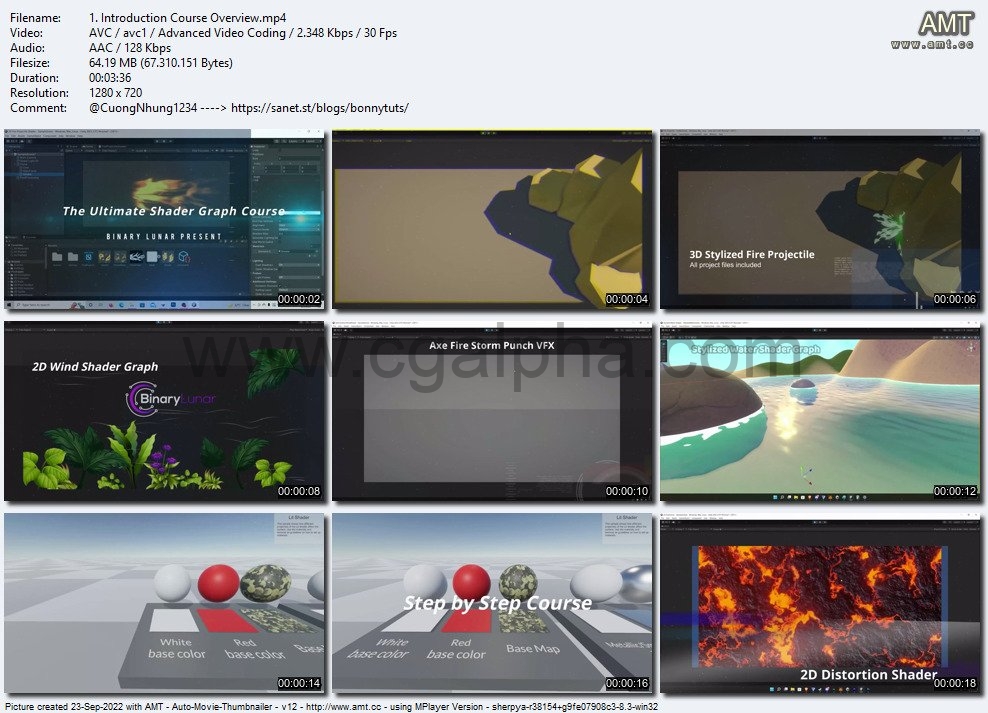Click the scene orientation gizmo in water scene

coord(968,347)
